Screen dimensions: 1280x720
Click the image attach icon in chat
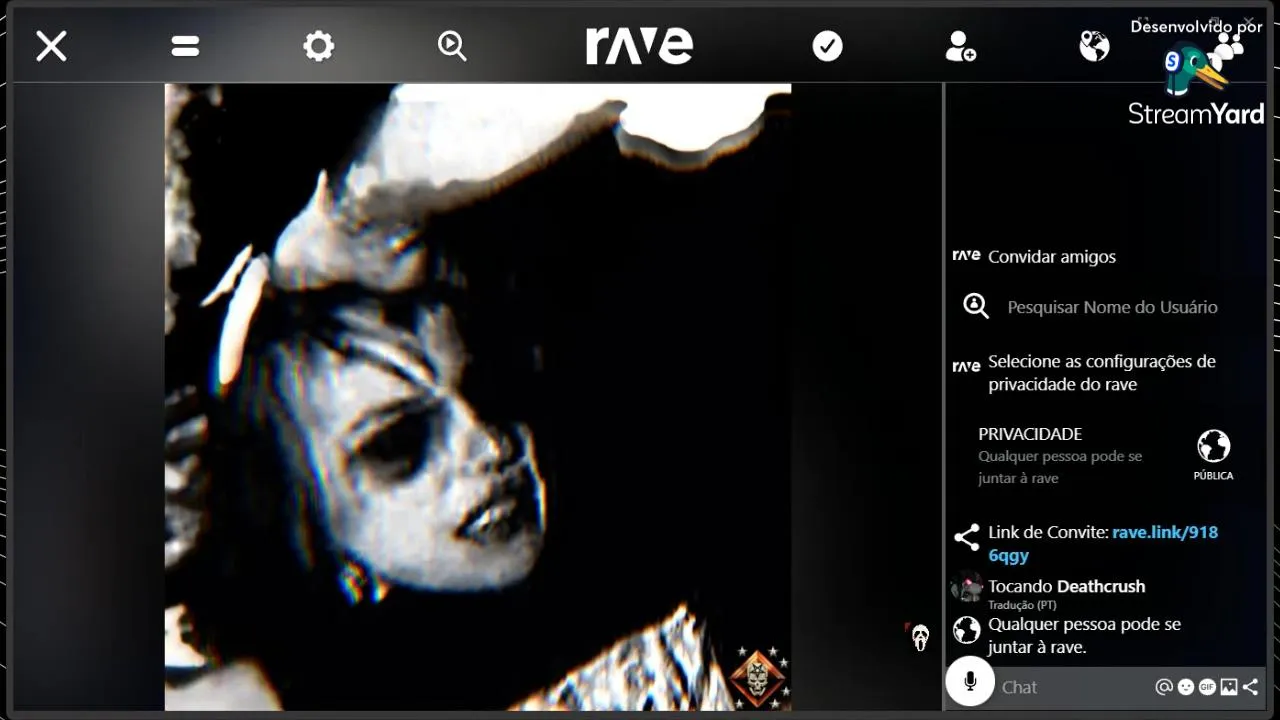1229,687
